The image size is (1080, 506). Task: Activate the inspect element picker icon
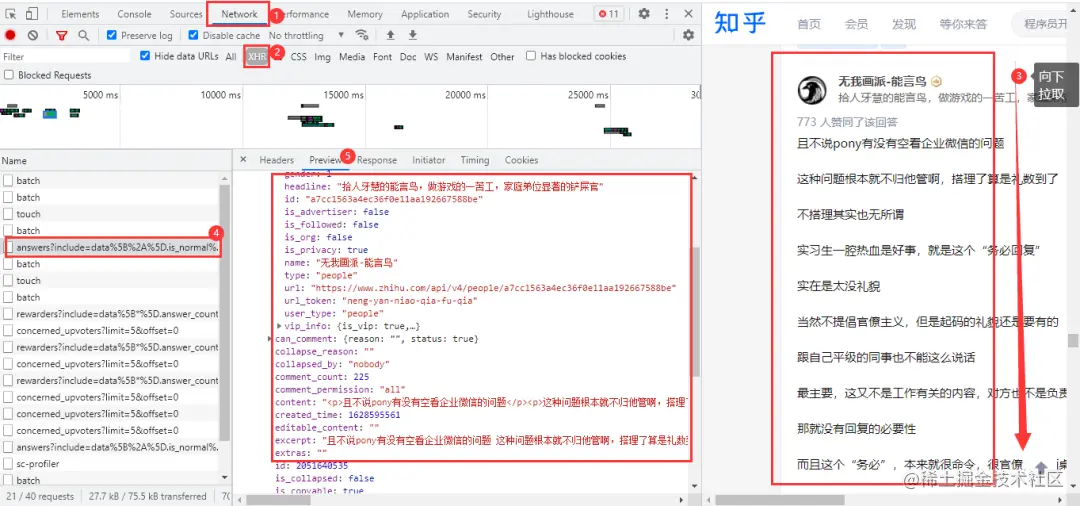(12, 14)
